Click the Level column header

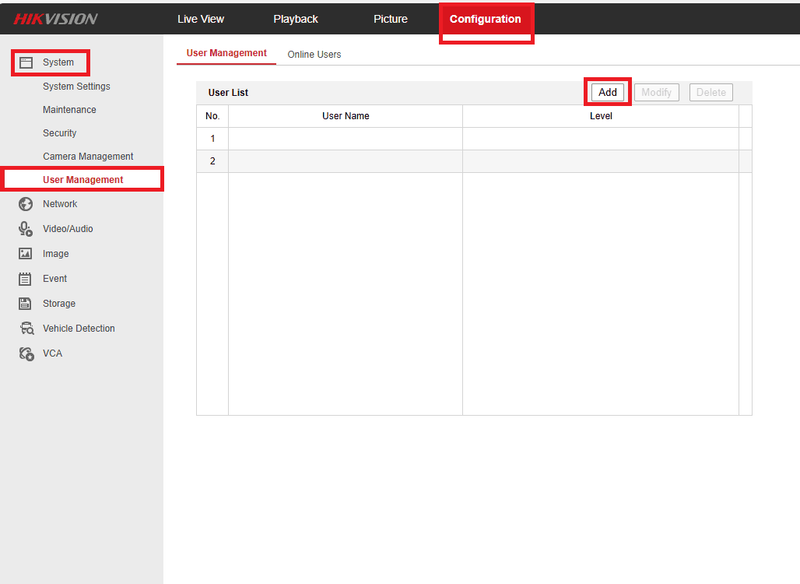click(x=601, y=116)
